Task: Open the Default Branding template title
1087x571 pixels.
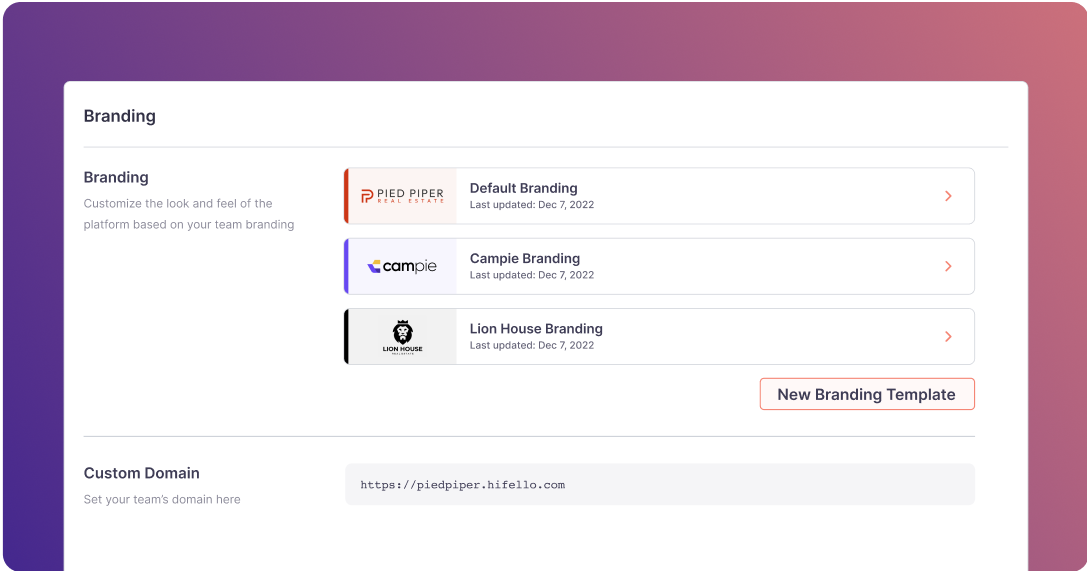Action: pyautogui.click(x=523, y=188)
